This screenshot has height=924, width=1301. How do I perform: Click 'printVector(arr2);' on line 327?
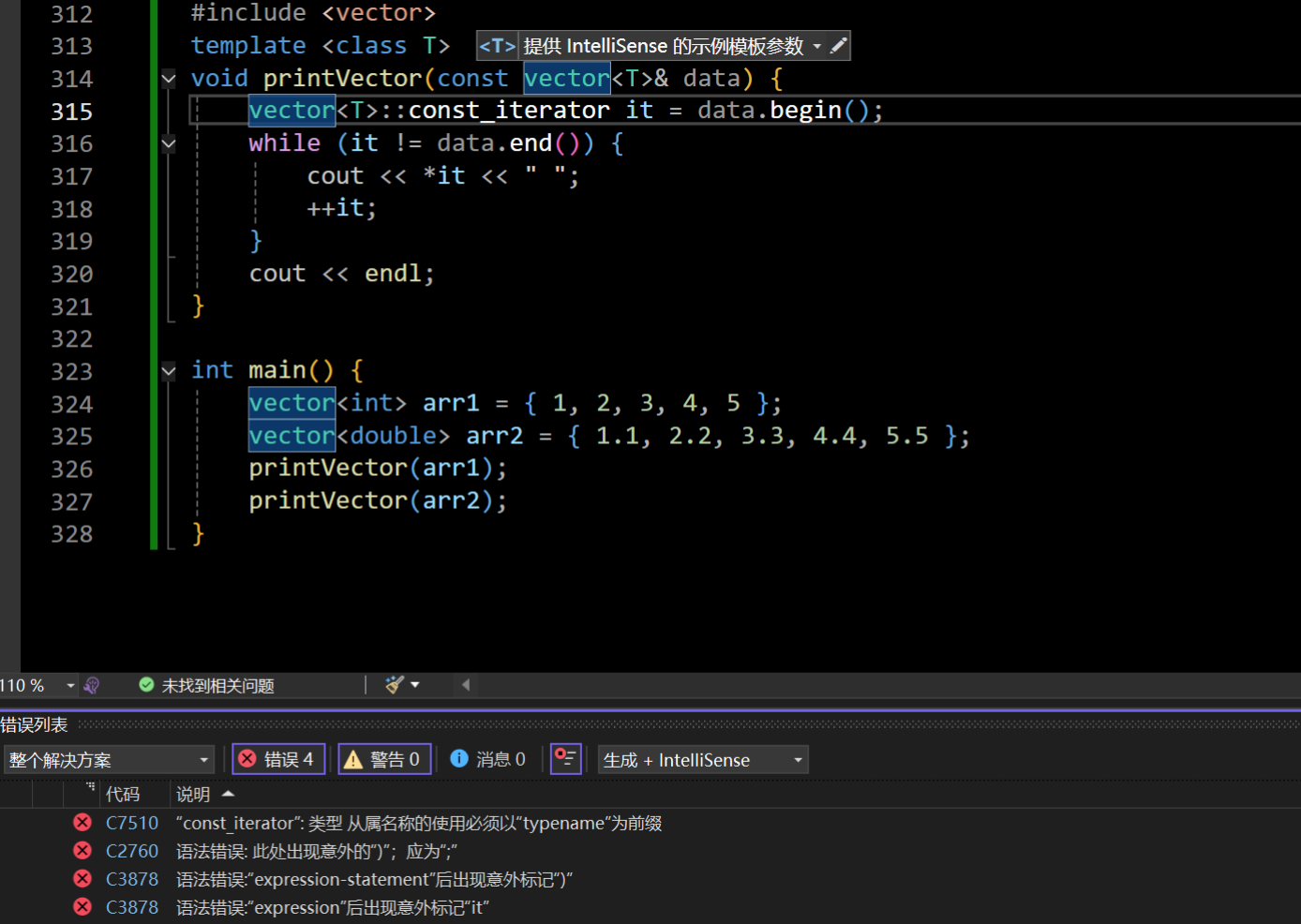[x=378, y=500]
